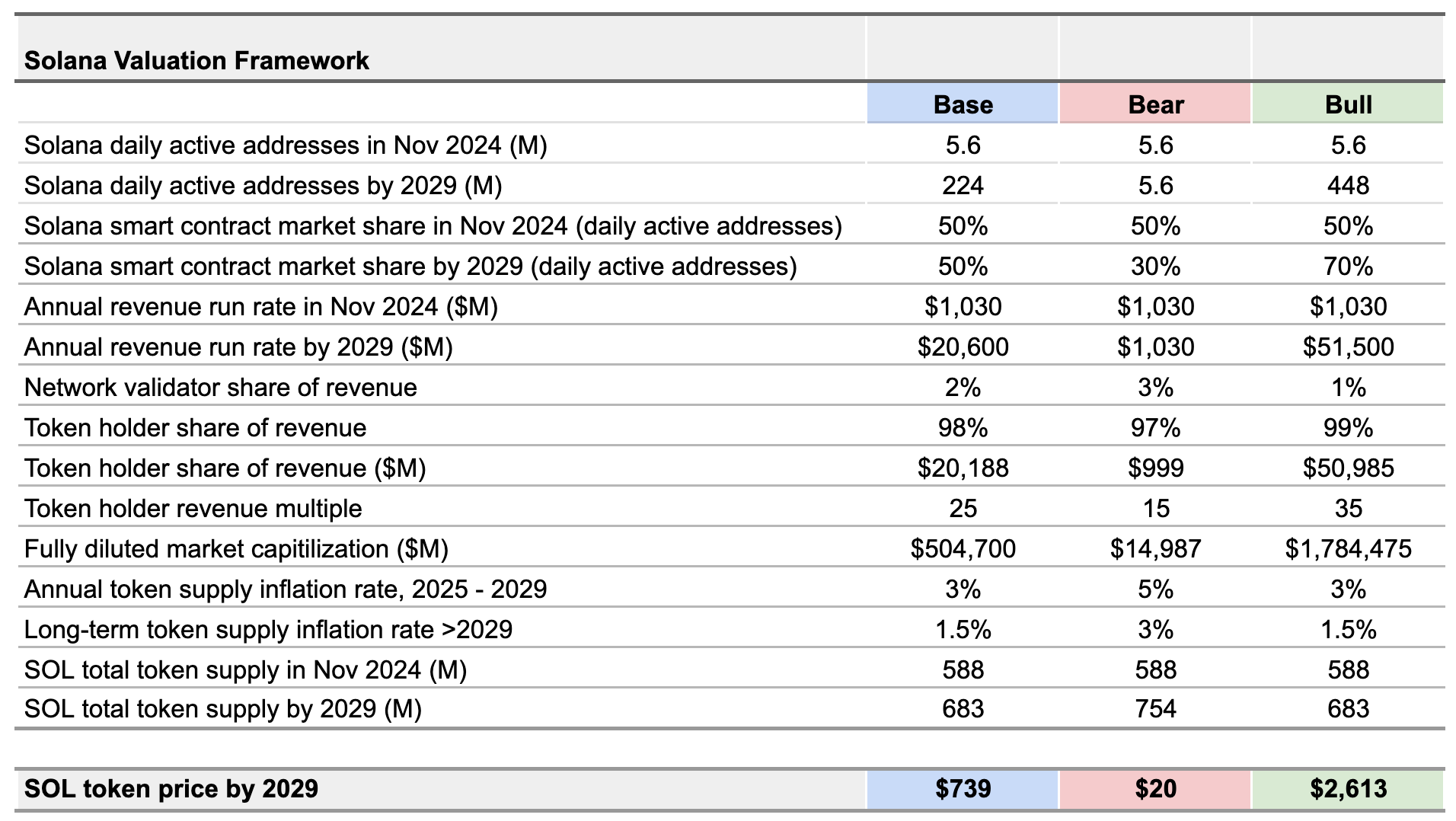Viewport: 1456px width, 821px height.
Task: Select 'Annual revenue run rate by 2029 ($M)' label
Action: pyautogui.click(x=238, y=347)
